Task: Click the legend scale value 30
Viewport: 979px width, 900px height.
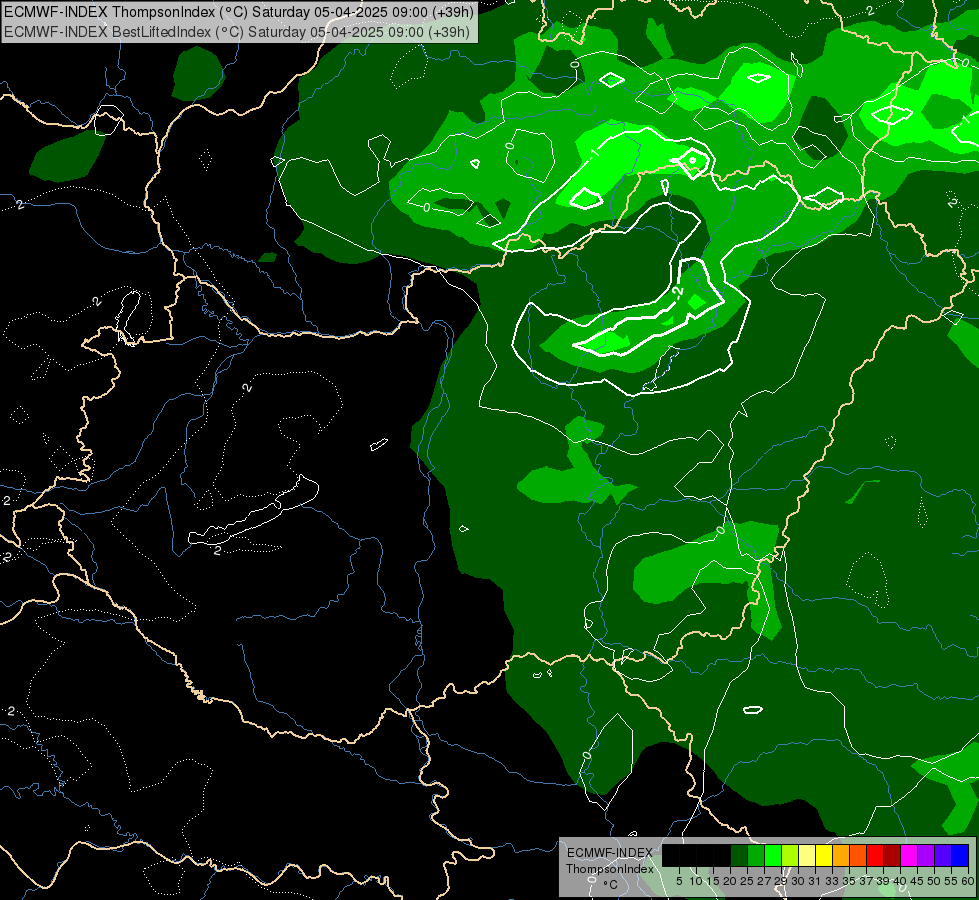Action: tap(798, 881)
